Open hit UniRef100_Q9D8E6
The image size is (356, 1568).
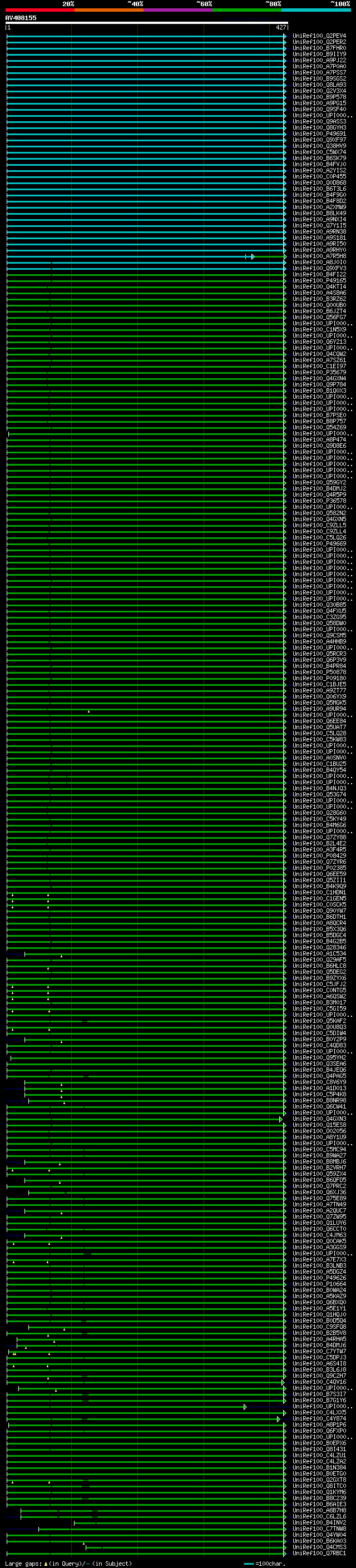tap(319, 446)
